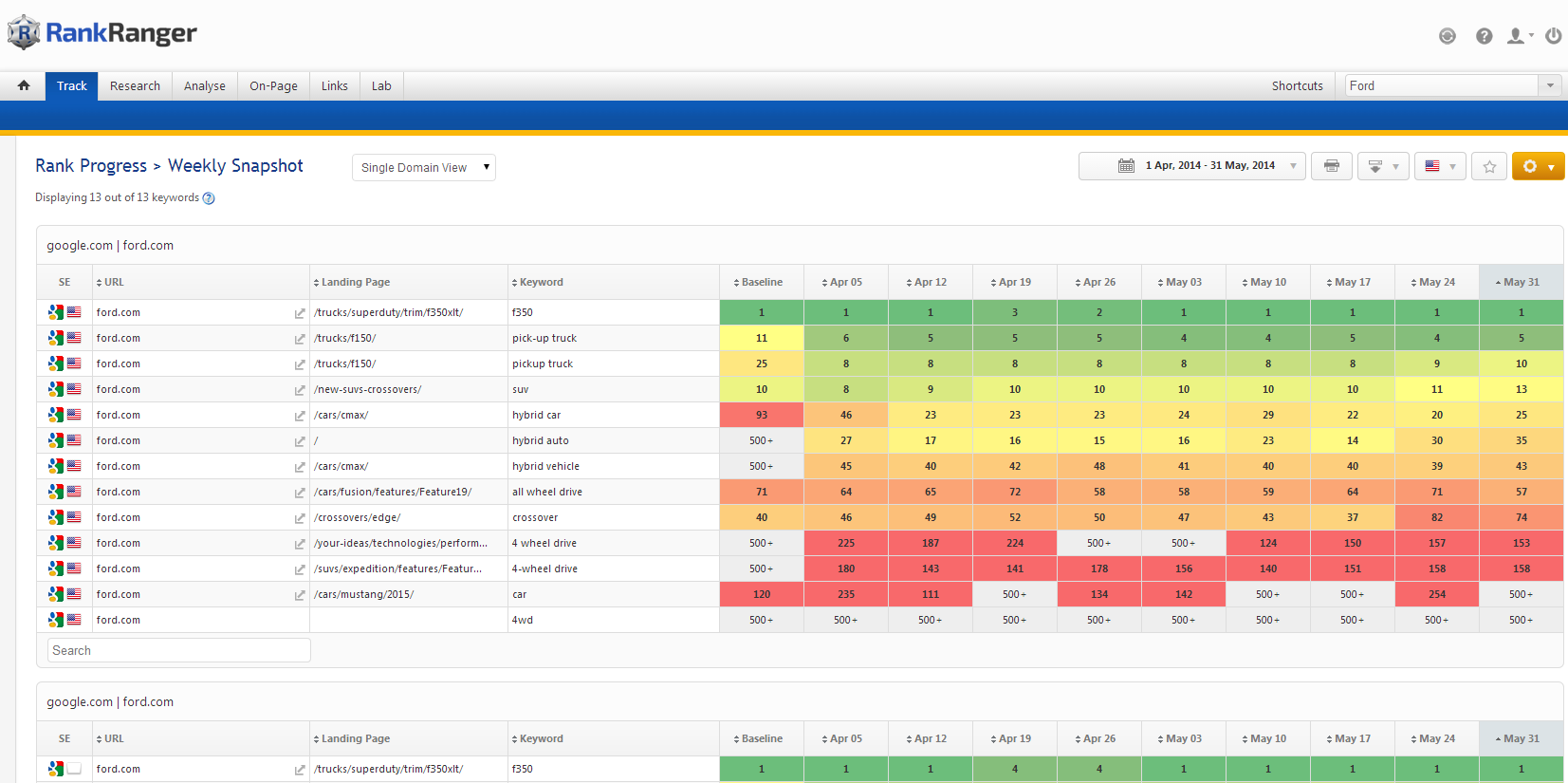Click the refresh sync icon in header
1568x783 pixels.
[1447, 36]
